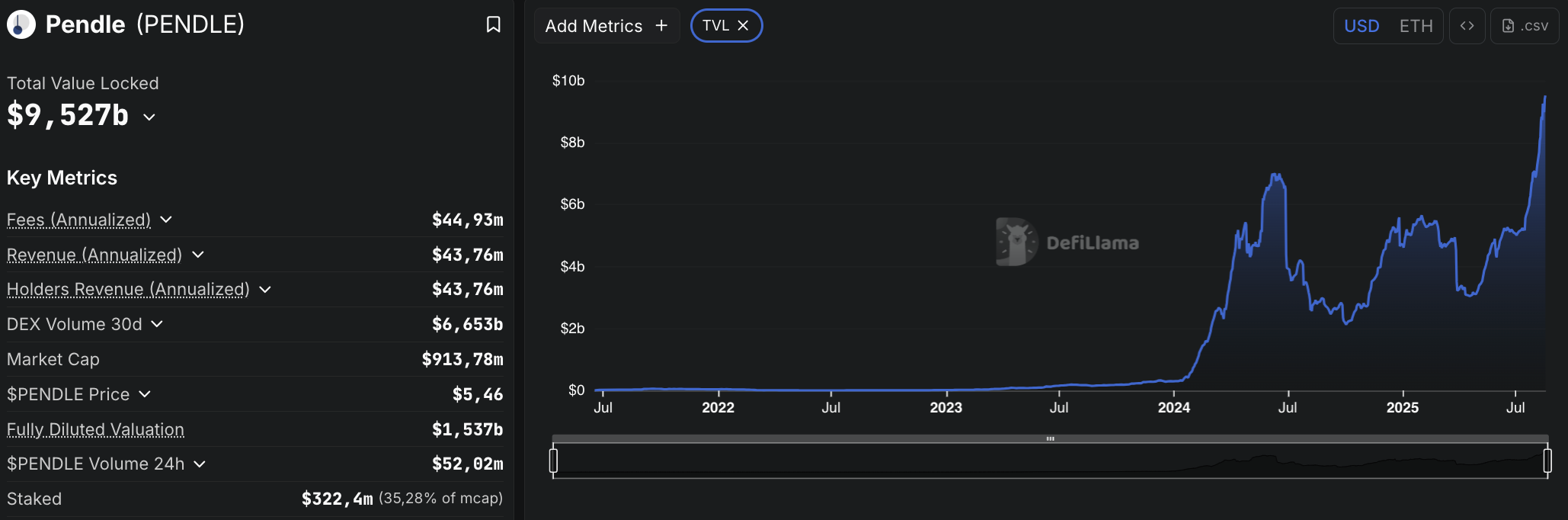This screenshot has height=520, width=1568.
Task: Expand the DEX Volume 30d row
Action: [157, 324]
